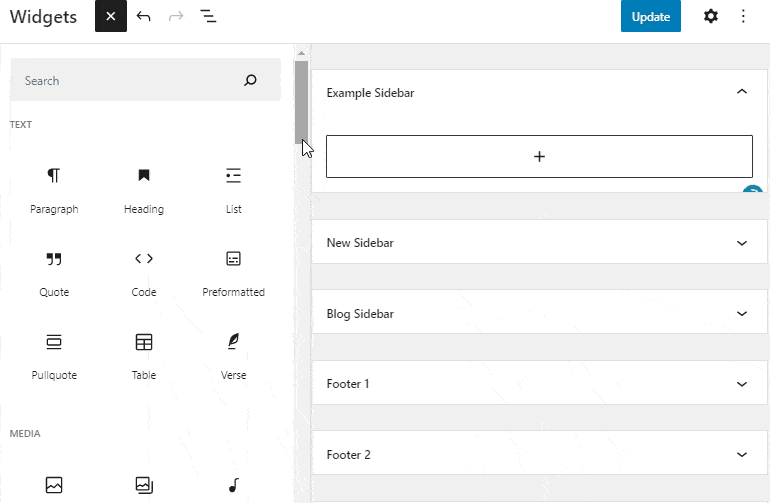Click the inserter panel scrollbar thumb

click(x=302, y=102)
